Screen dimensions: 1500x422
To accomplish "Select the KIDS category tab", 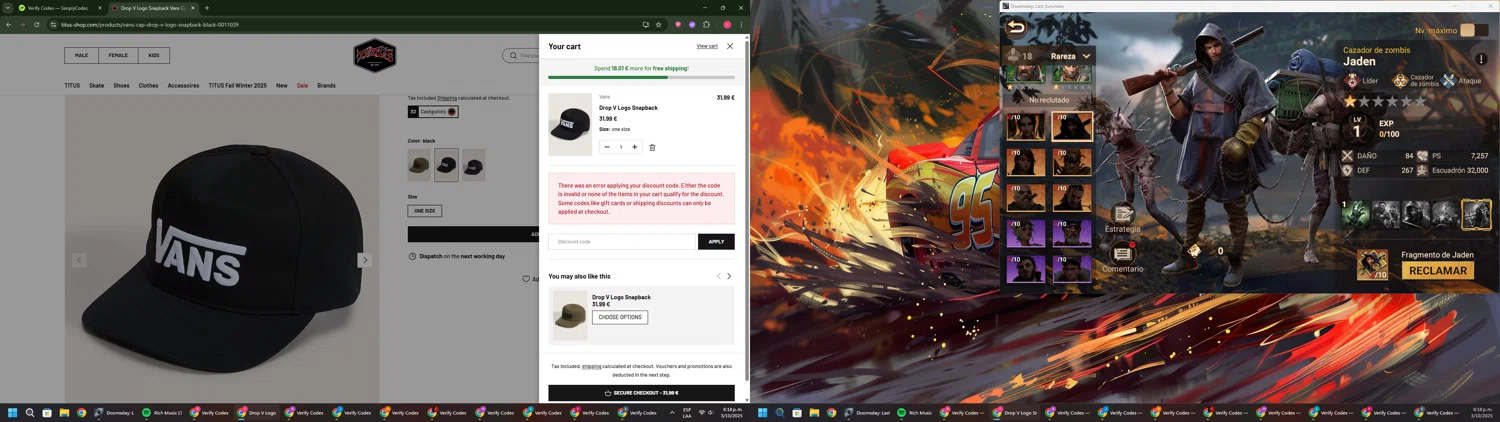I will point(154,55).
